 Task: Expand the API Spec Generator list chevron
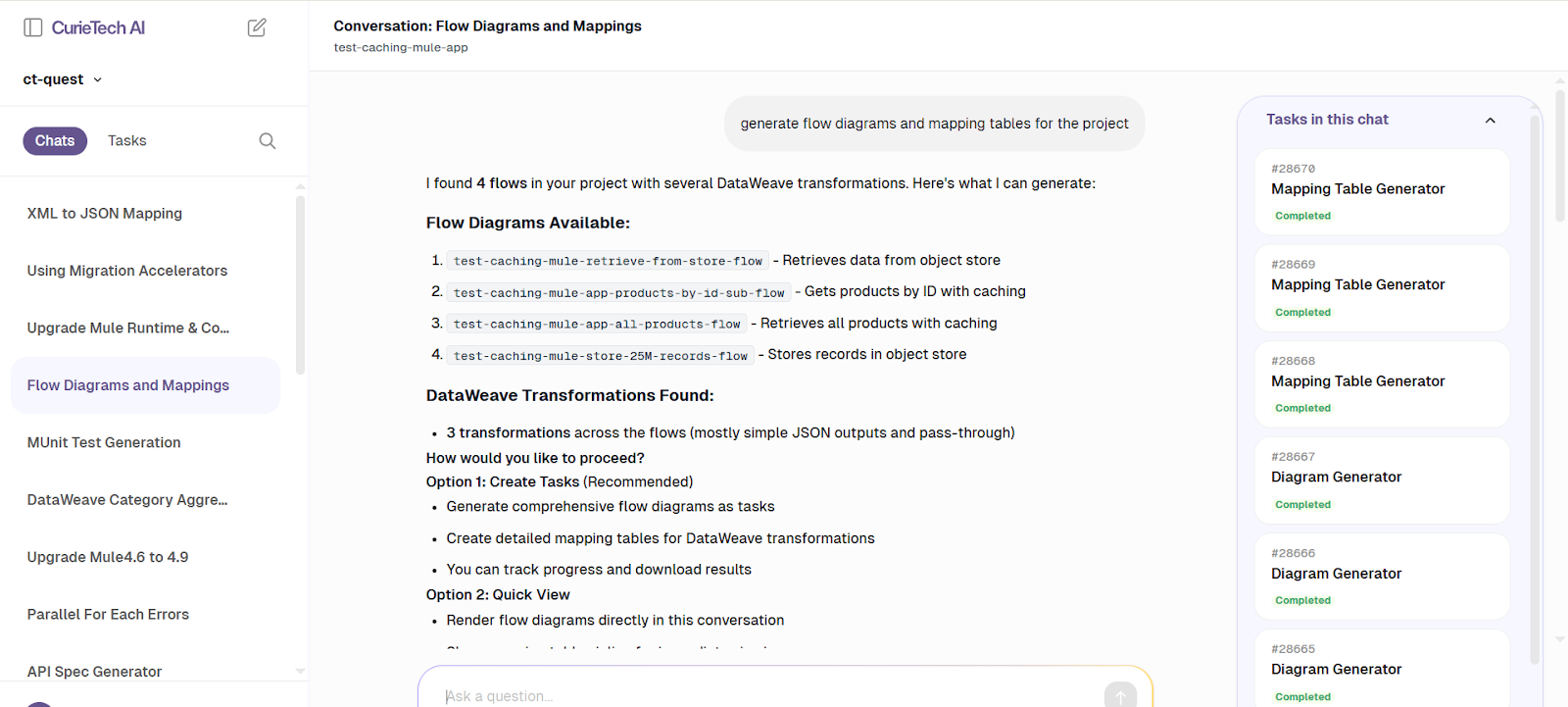[299, 671]
